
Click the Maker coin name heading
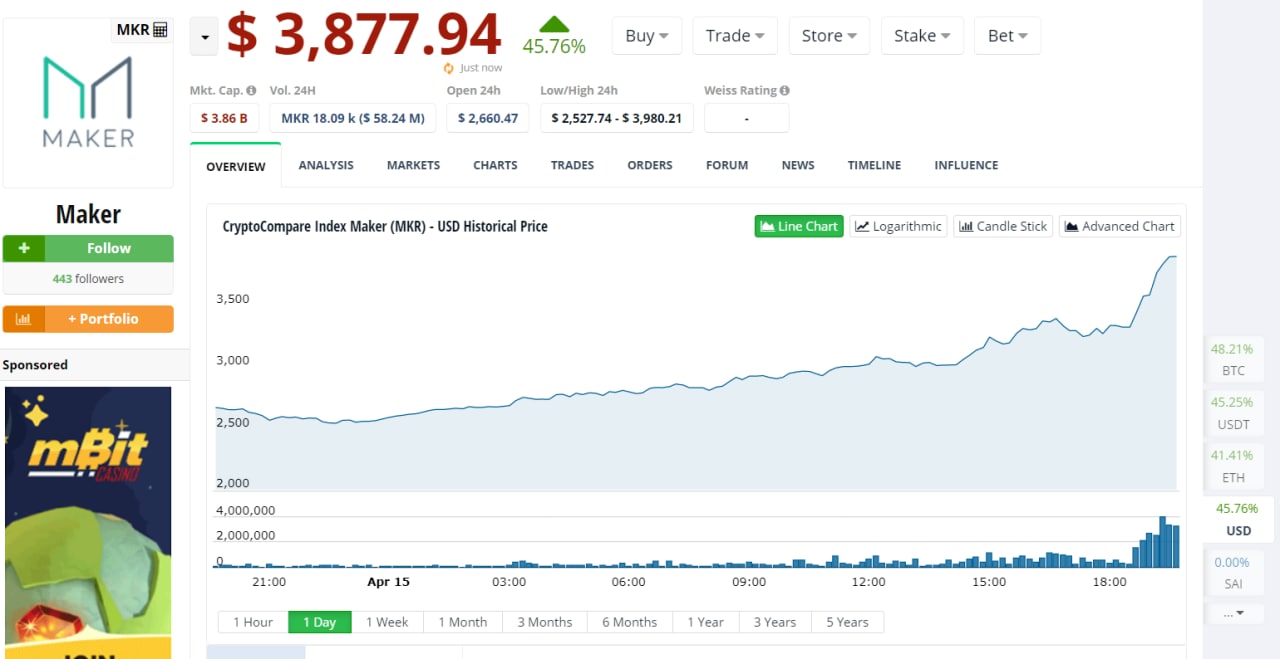[88, 214]
